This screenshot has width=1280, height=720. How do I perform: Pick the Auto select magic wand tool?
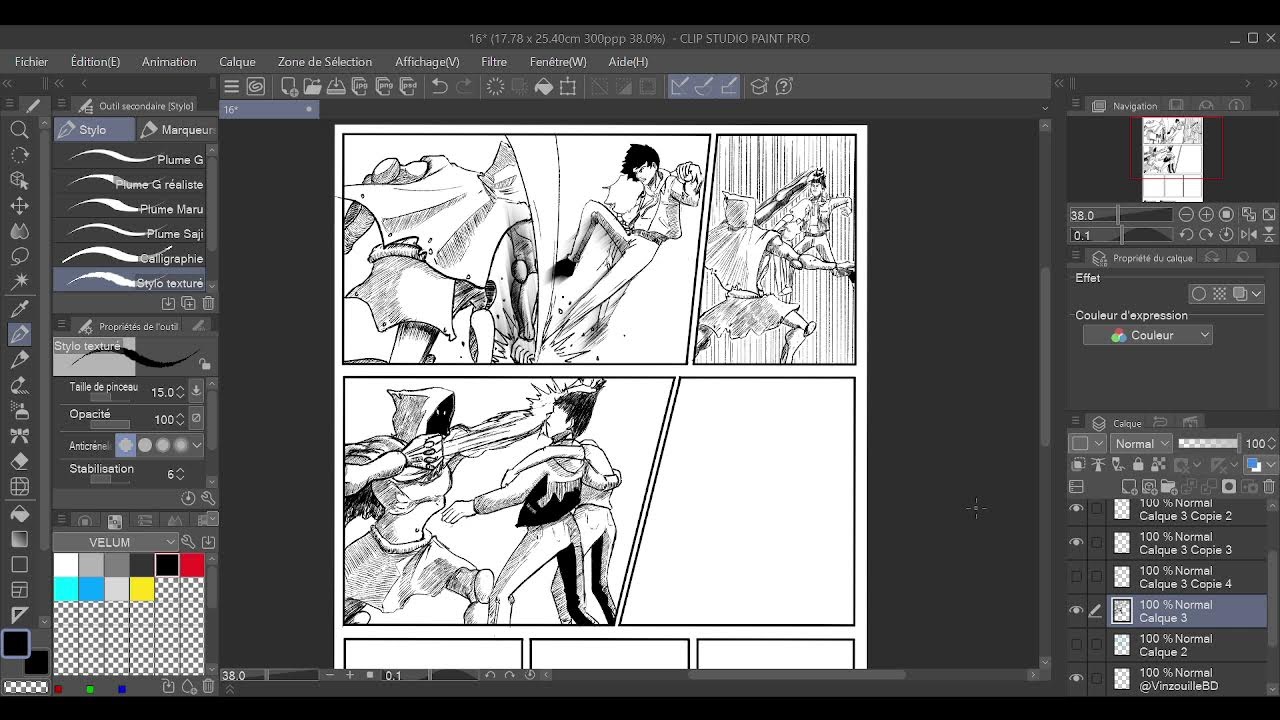click(19, 282)
